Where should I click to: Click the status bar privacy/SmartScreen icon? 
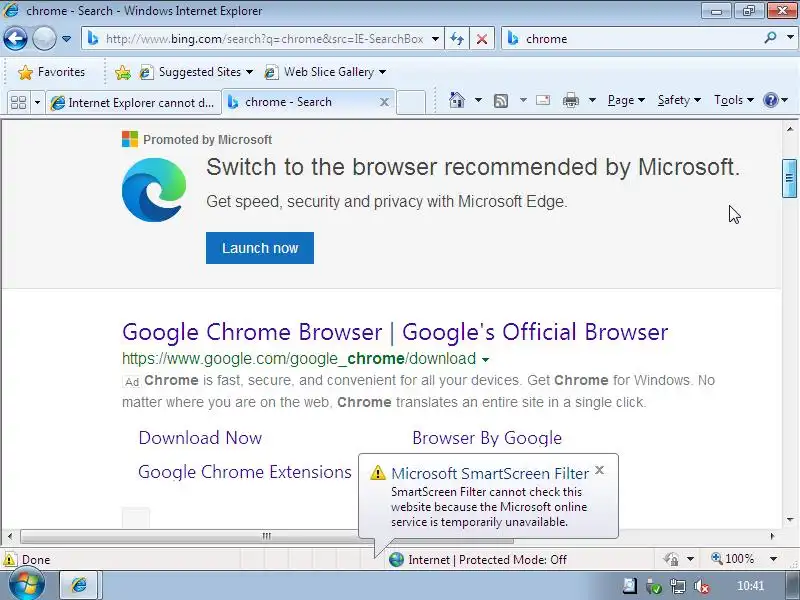(x=671, y=559)
